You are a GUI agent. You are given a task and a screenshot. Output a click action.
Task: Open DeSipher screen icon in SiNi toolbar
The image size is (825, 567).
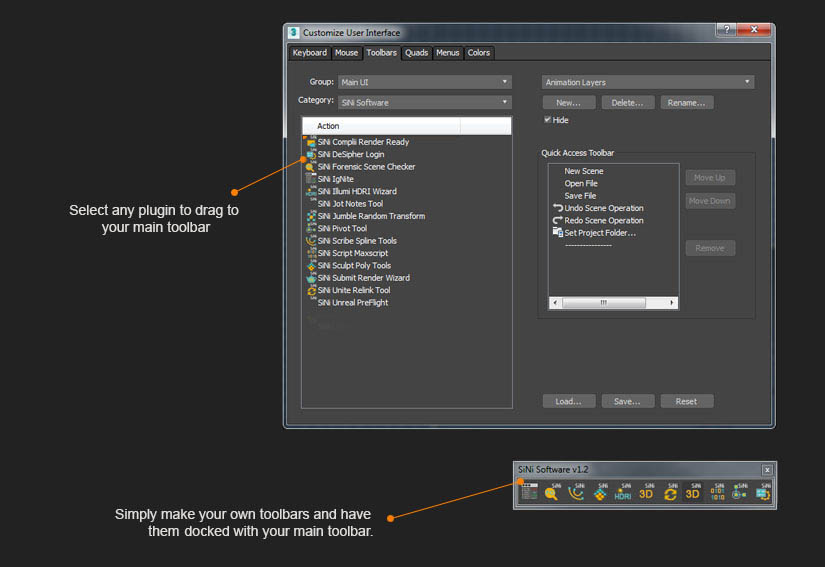point(763,492)
